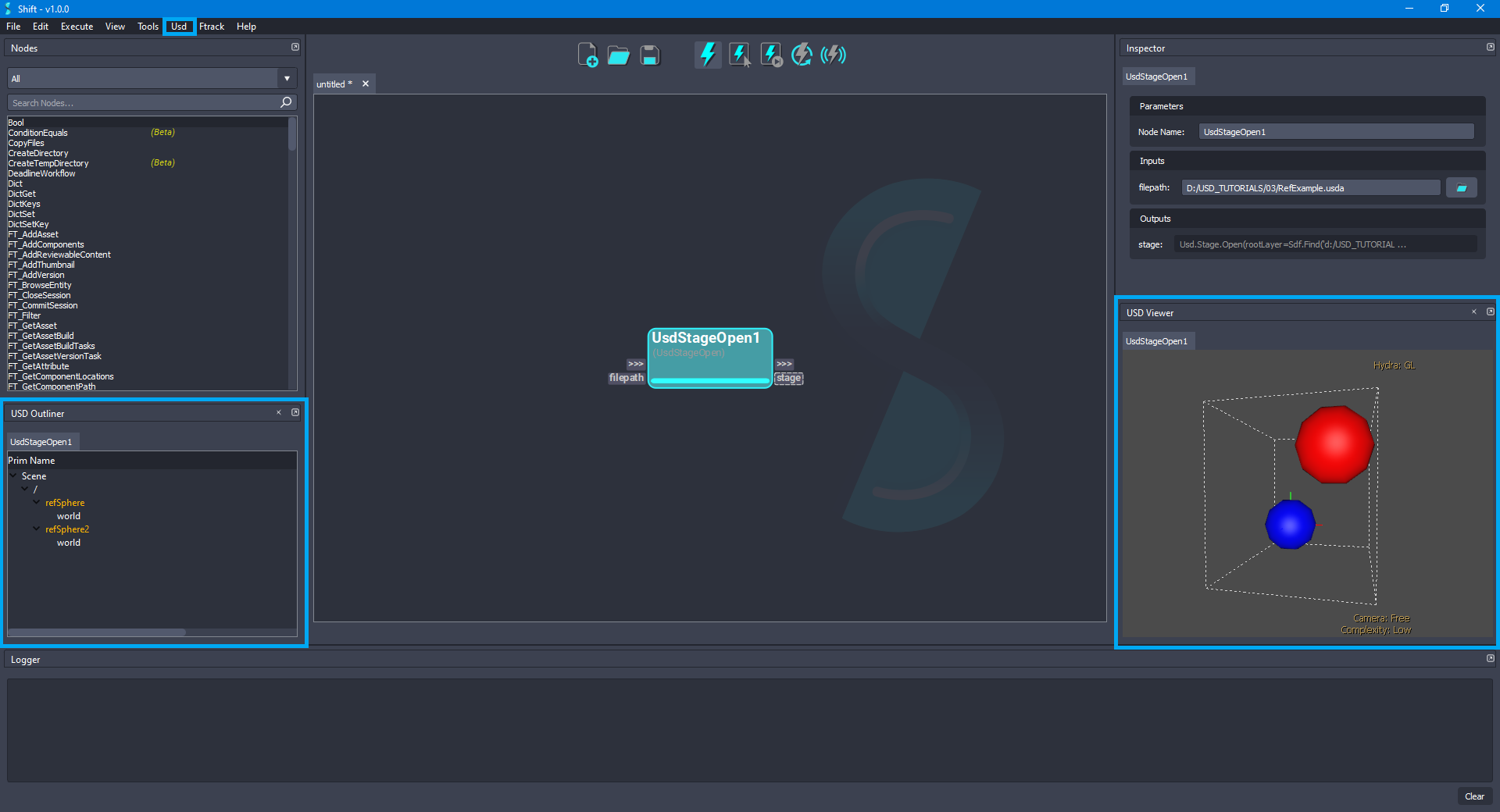Collapse the refSphere2 prim entry
This screenshot has height=812, width=1500.
[36, 529]
